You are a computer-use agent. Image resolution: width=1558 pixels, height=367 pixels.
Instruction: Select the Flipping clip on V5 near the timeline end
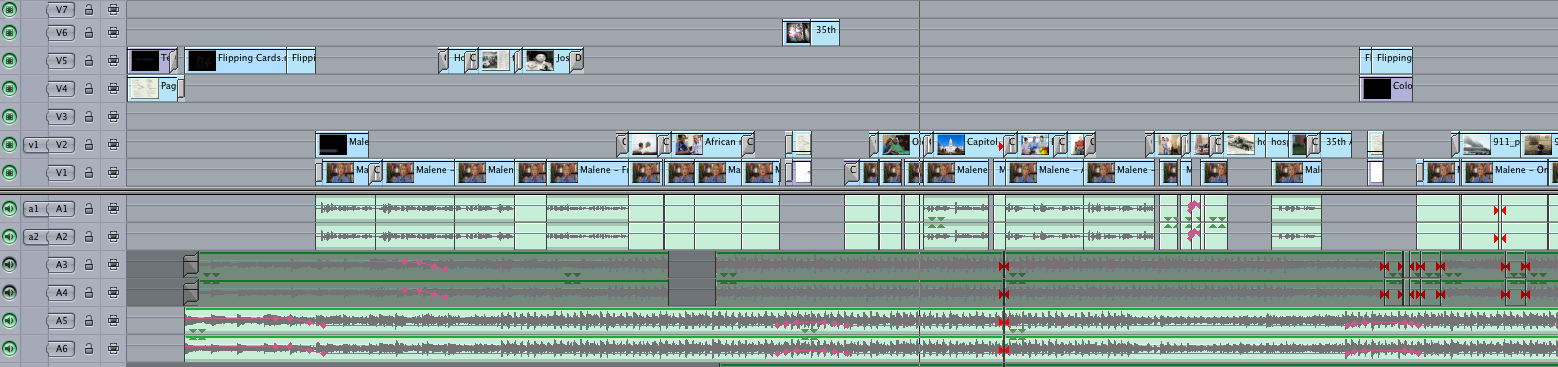pyautogui.click(x=1392, y=60)
